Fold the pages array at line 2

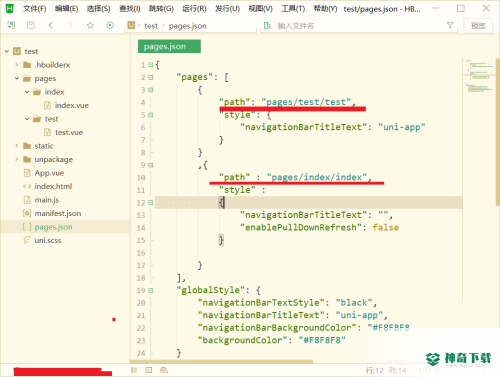tap(151, 77)
